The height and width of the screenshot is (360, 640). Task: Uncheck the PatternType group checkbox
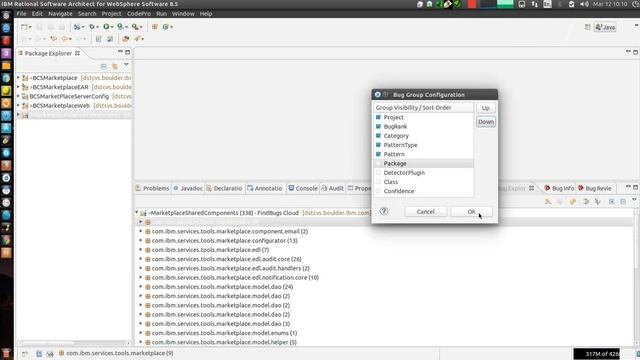pyautogui.click(x=378, y=145)
